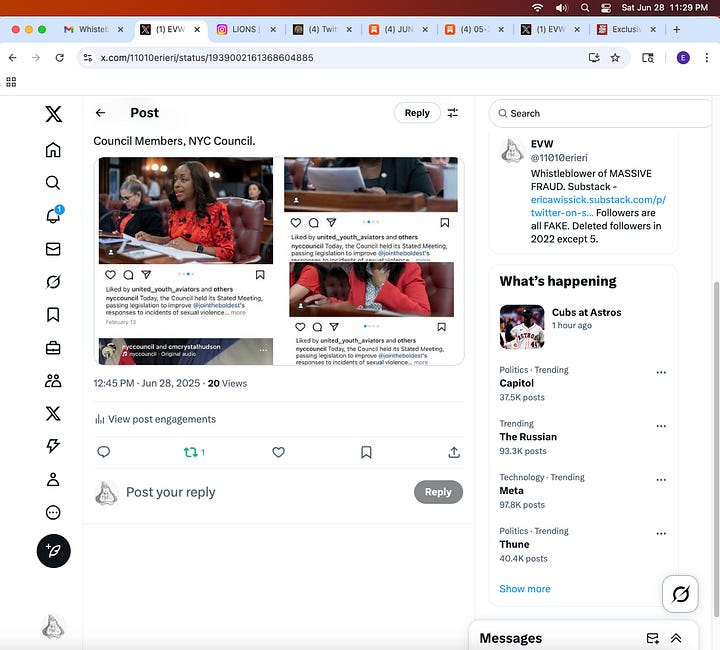Reload the current page
Image resolution: width=720 pixels, height=650 pixels.
60,58
